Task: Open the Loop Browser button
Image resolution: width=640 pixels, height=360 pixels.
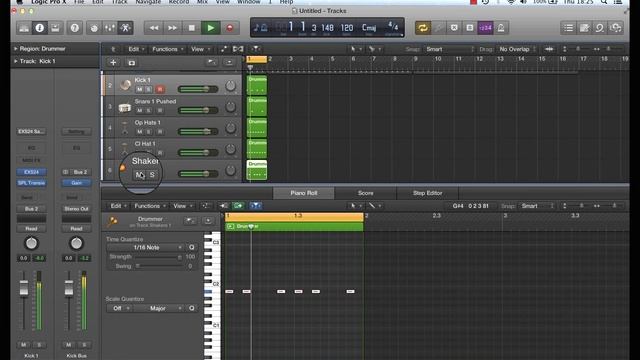Action: click(600, 28)
